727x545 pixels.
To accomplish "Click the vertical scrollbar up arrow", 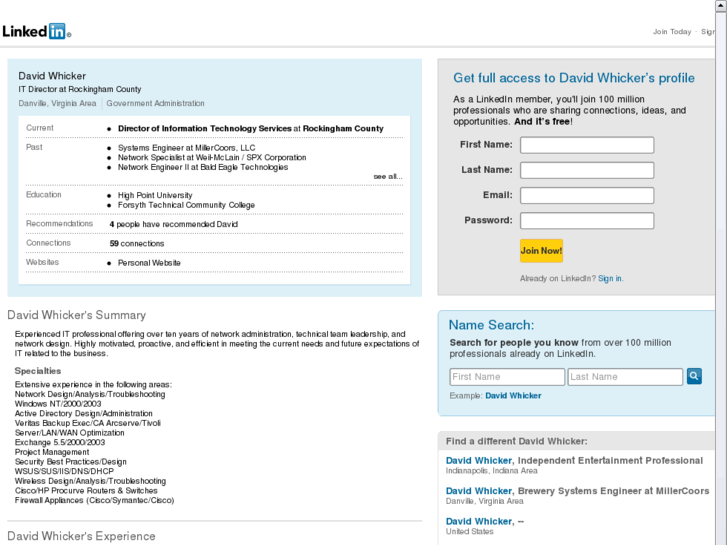I will tap(721, 6).
